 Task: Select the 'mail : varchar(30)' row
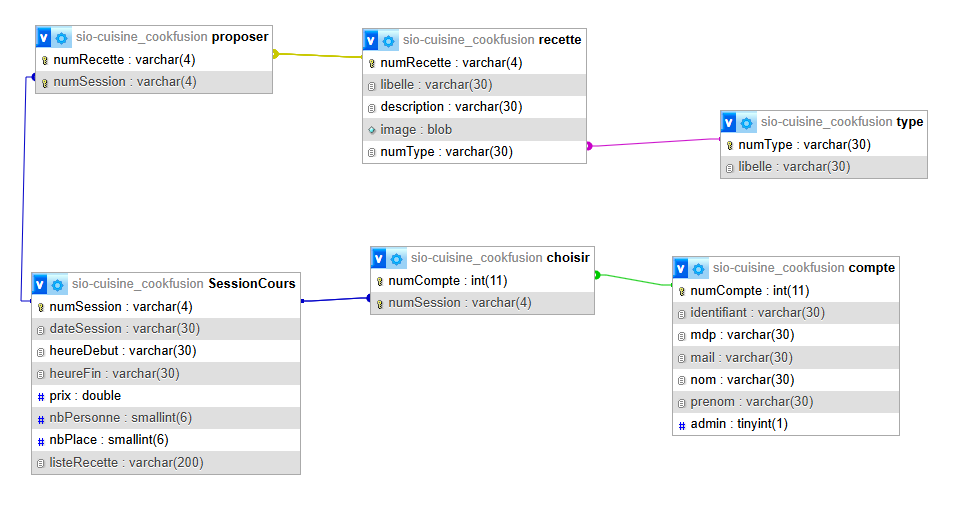coord(786,358)
